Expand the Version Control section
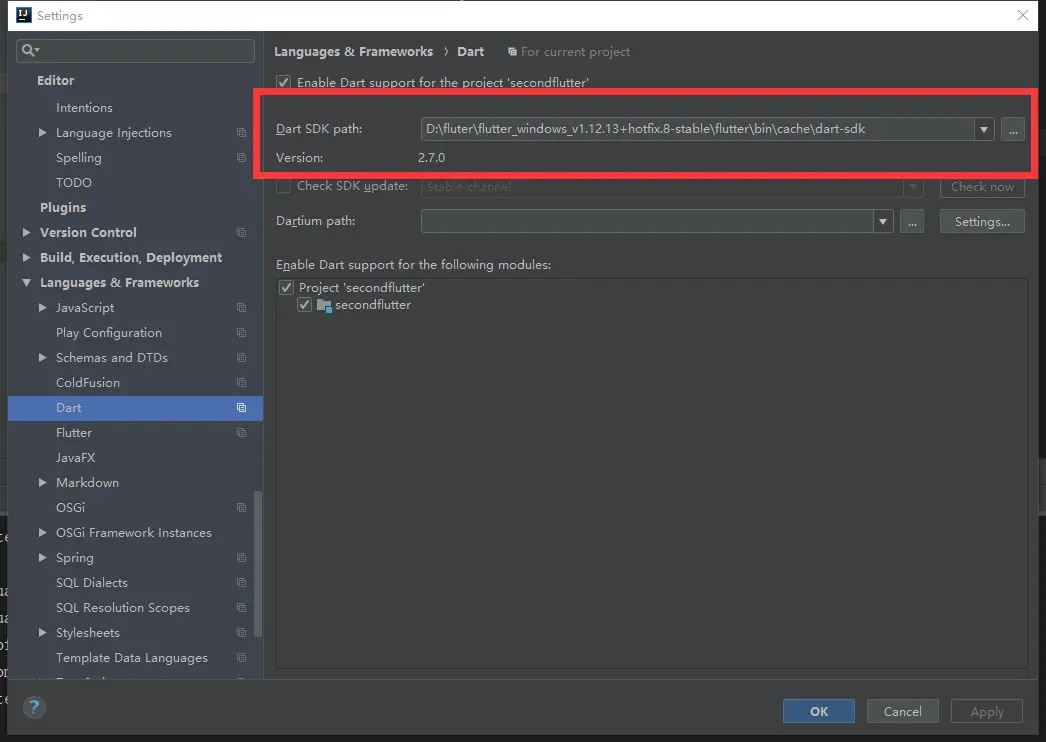Image resolution: width=1046 pixels, height=742 pixels. [x=26, y=232]
